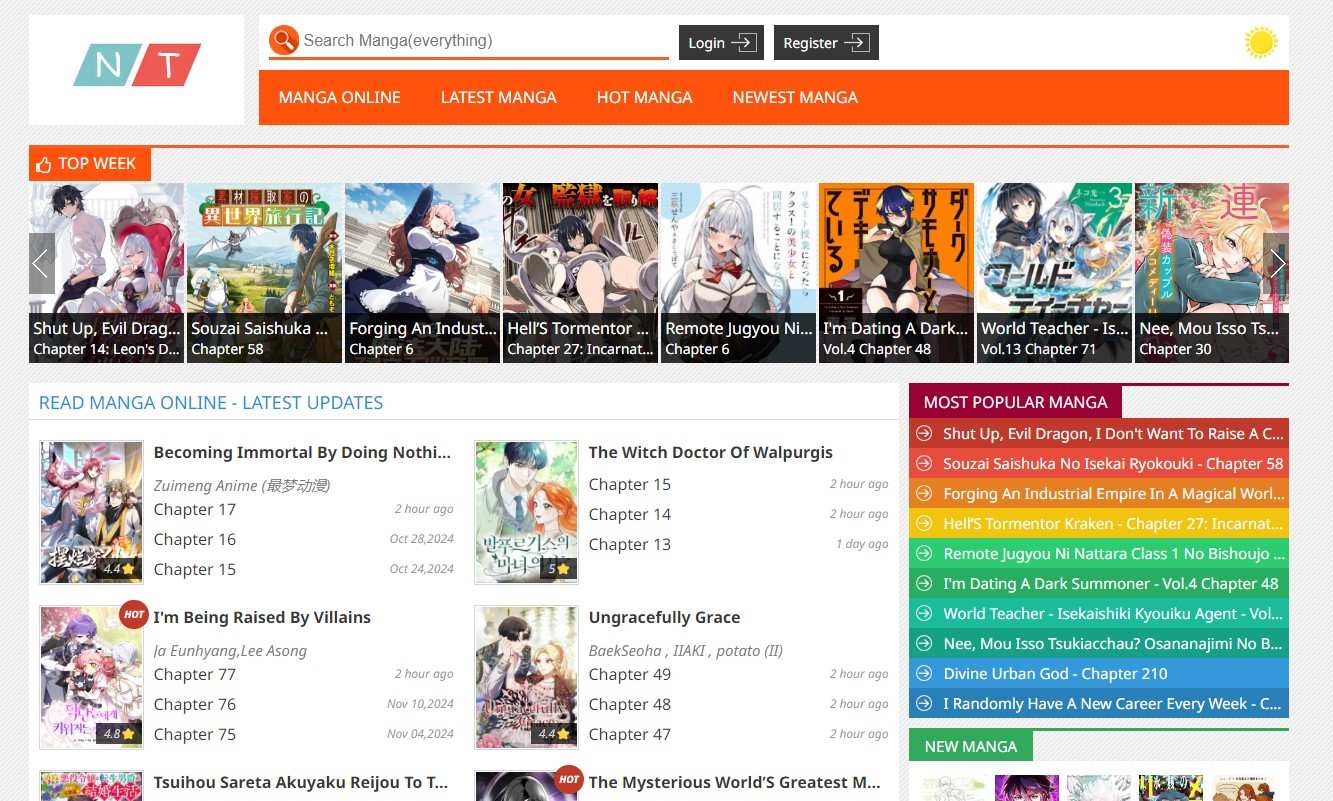Open the MANGA ONLINE menu

(x=340, y=97)
